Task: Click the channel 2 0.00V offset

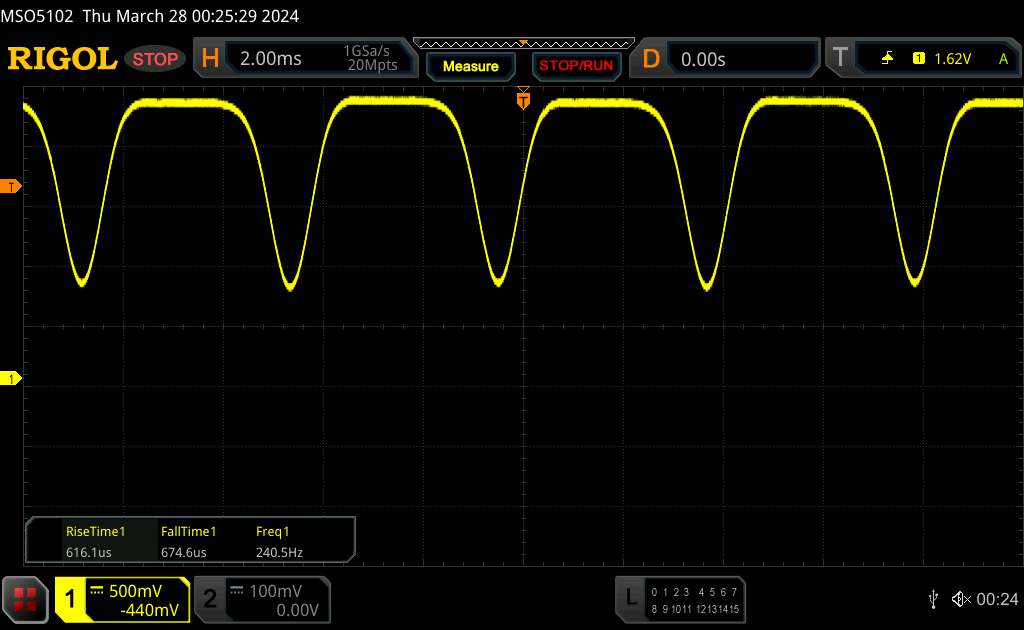Action: click(297, 610)
